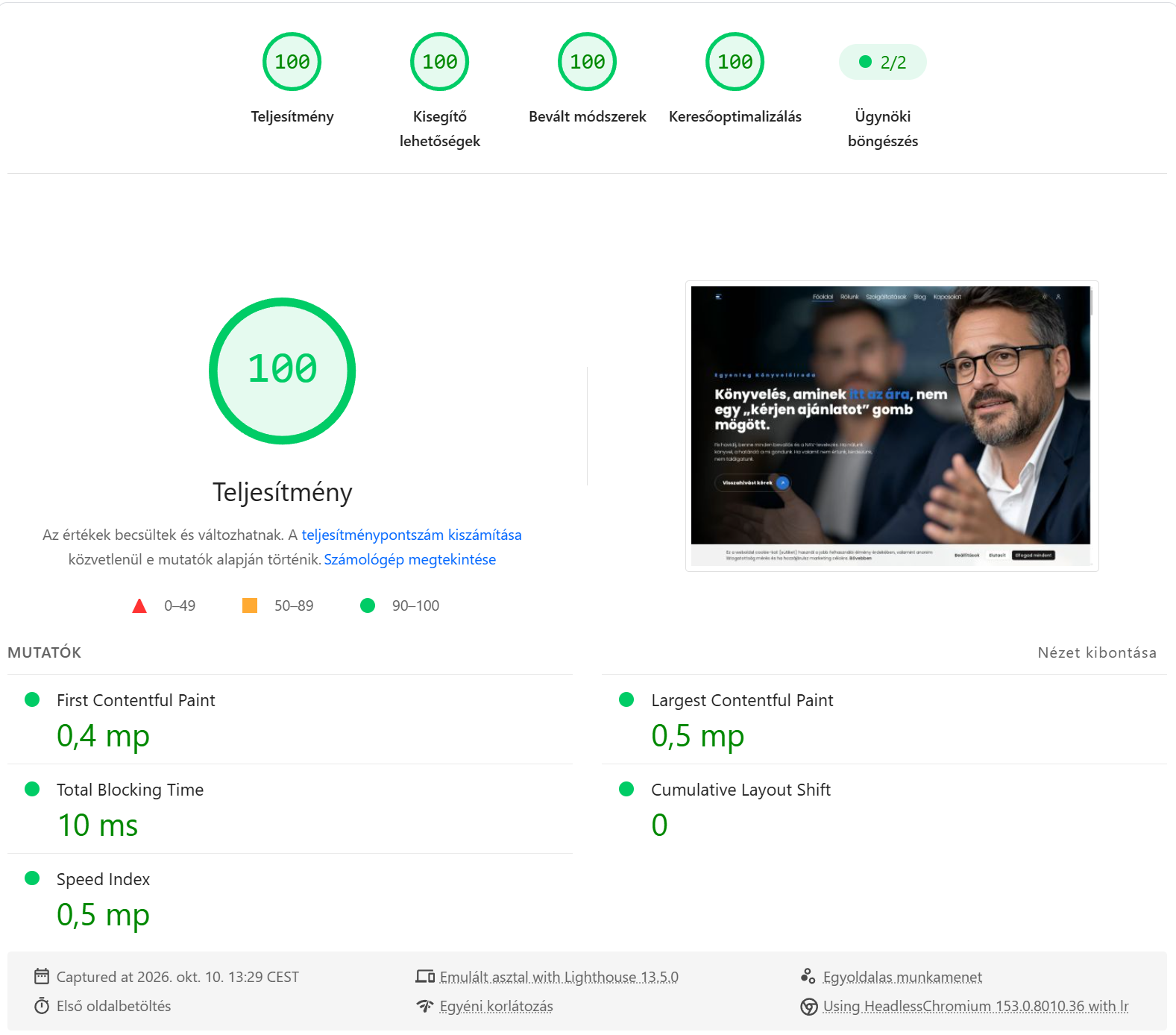
Task: Open Using HeadlessChromium 153.0.8010.36 details
Action: point(975,1006)
